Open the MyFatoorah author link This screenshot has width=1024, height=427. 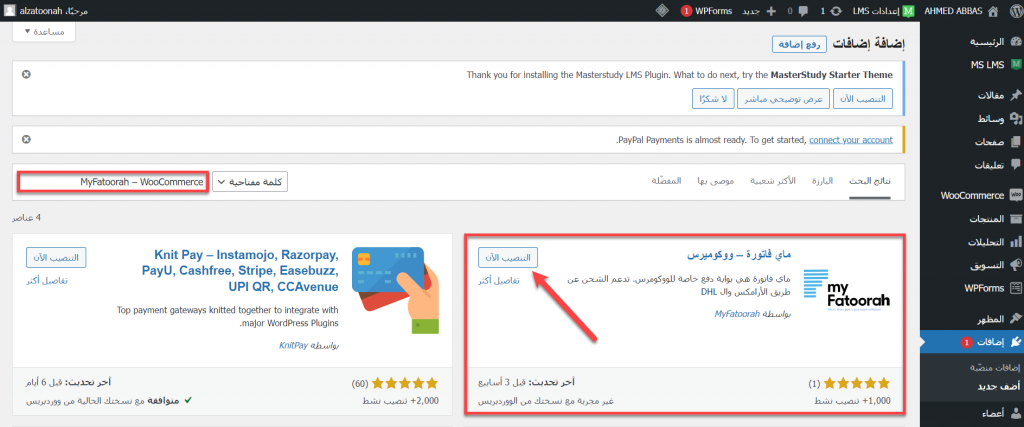pos(737,313)
